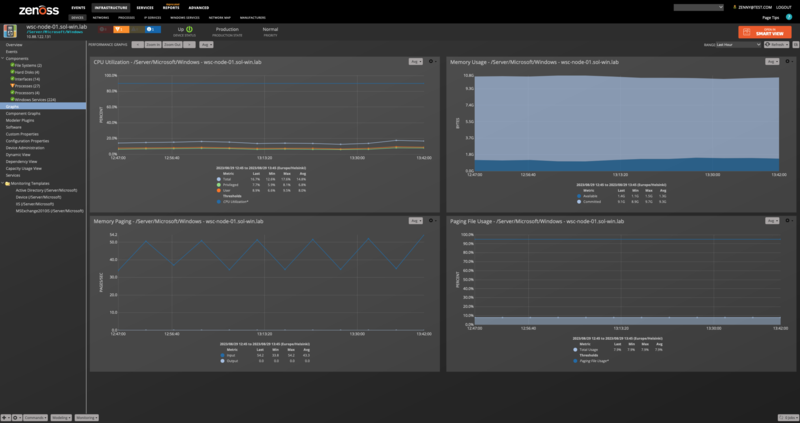Screen dimensions: 800x423
Task: Open the Performance Graphs Avg dropdown
Action: point(206,45)
